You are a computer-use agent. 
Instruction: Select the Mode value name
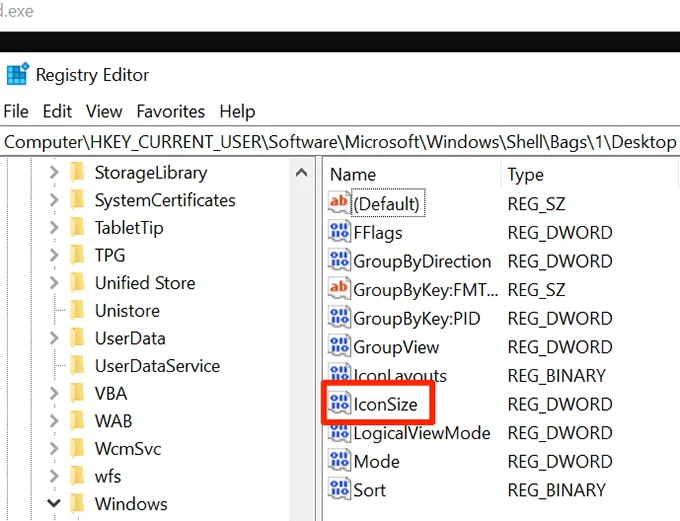[376, 462]
